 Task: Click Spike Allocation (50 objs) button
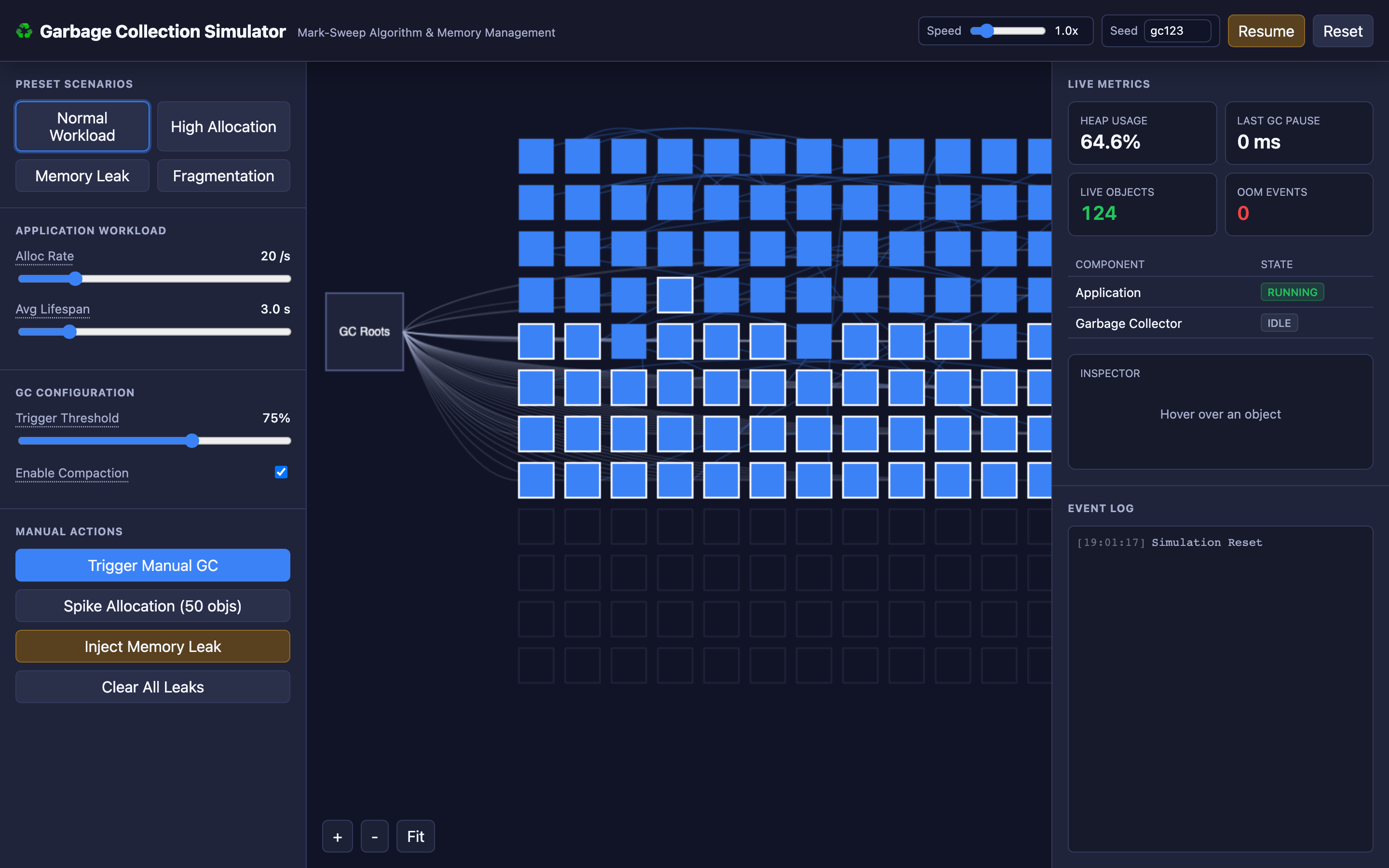(x=153, y=606)
